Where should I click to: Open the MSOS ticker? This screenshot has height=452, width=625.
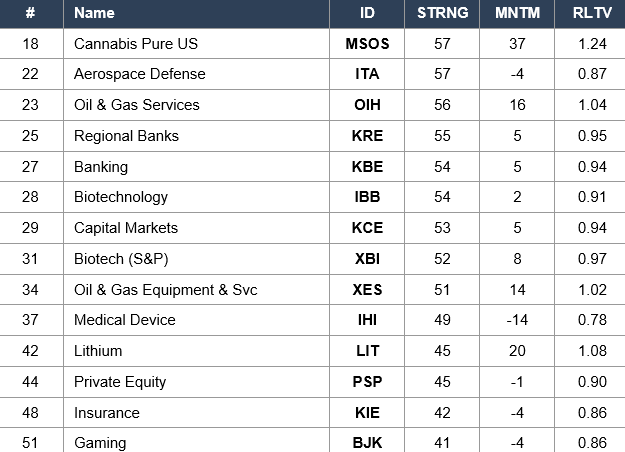[x=367, y=44]
